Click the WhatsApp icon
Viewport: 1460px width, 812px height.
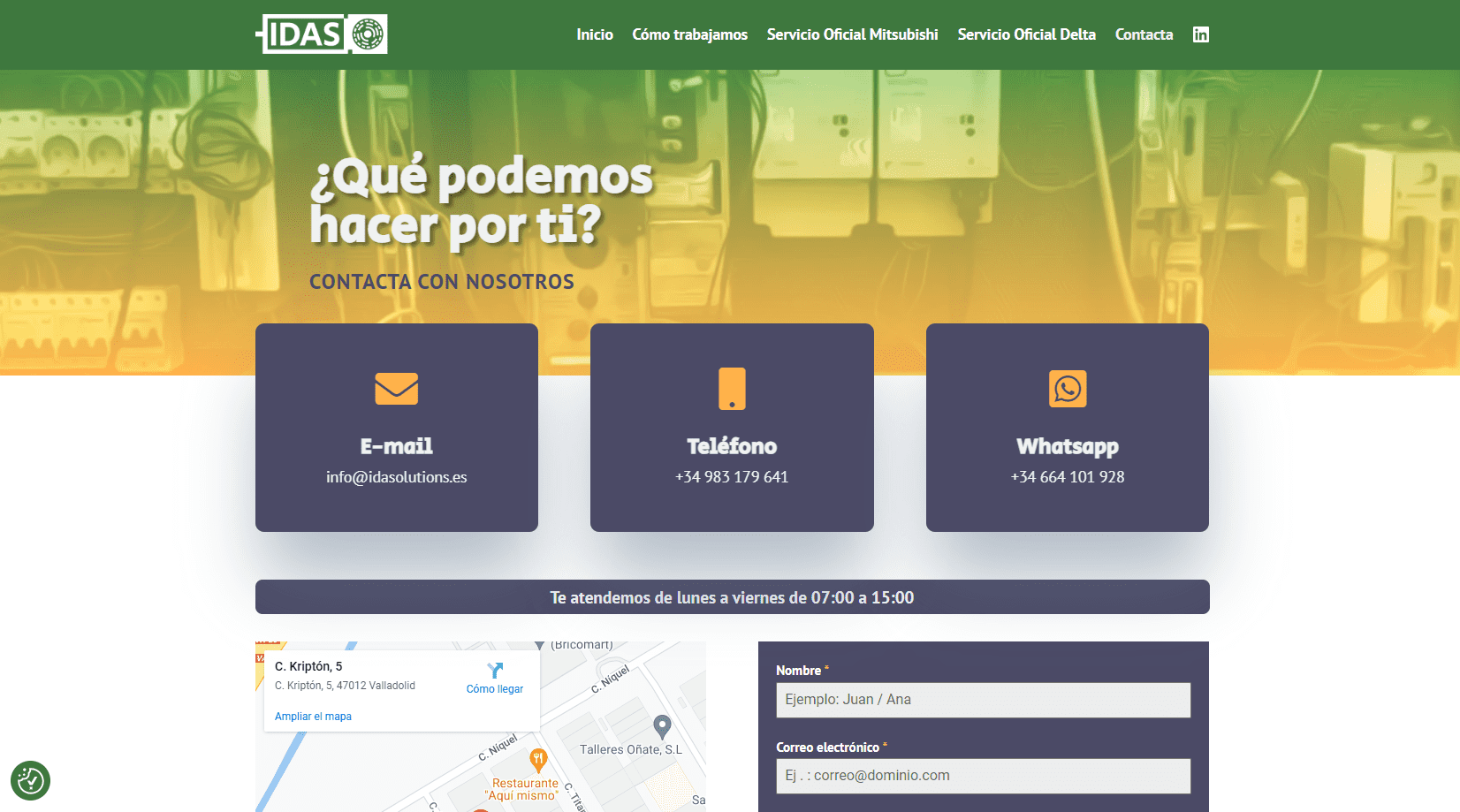(1068, 389)
